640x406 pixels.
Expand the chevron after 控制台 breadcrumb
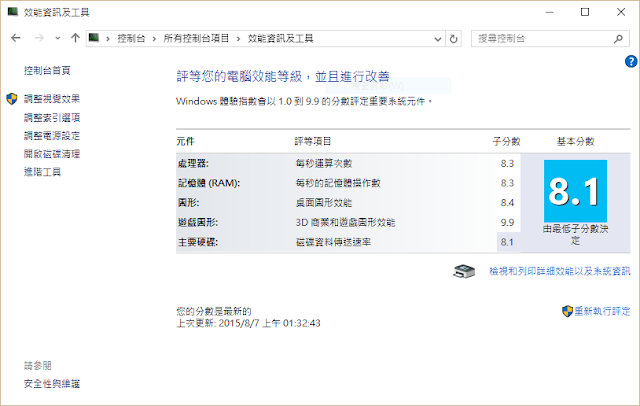[x=154, y=39]
